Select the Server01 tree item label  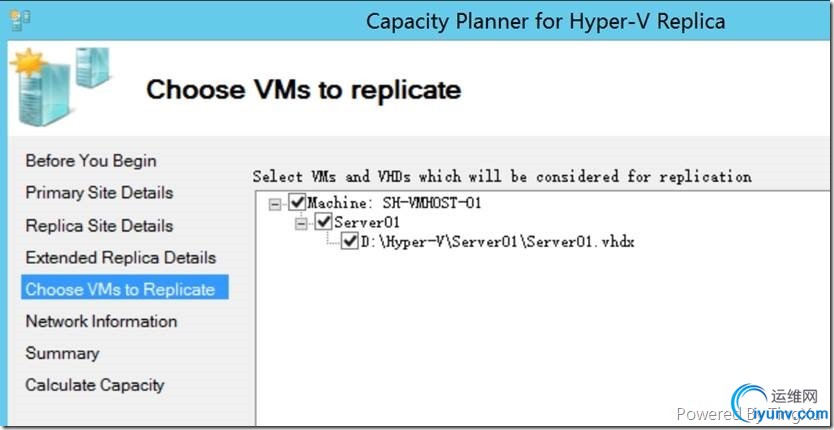(x=369, y=222)
